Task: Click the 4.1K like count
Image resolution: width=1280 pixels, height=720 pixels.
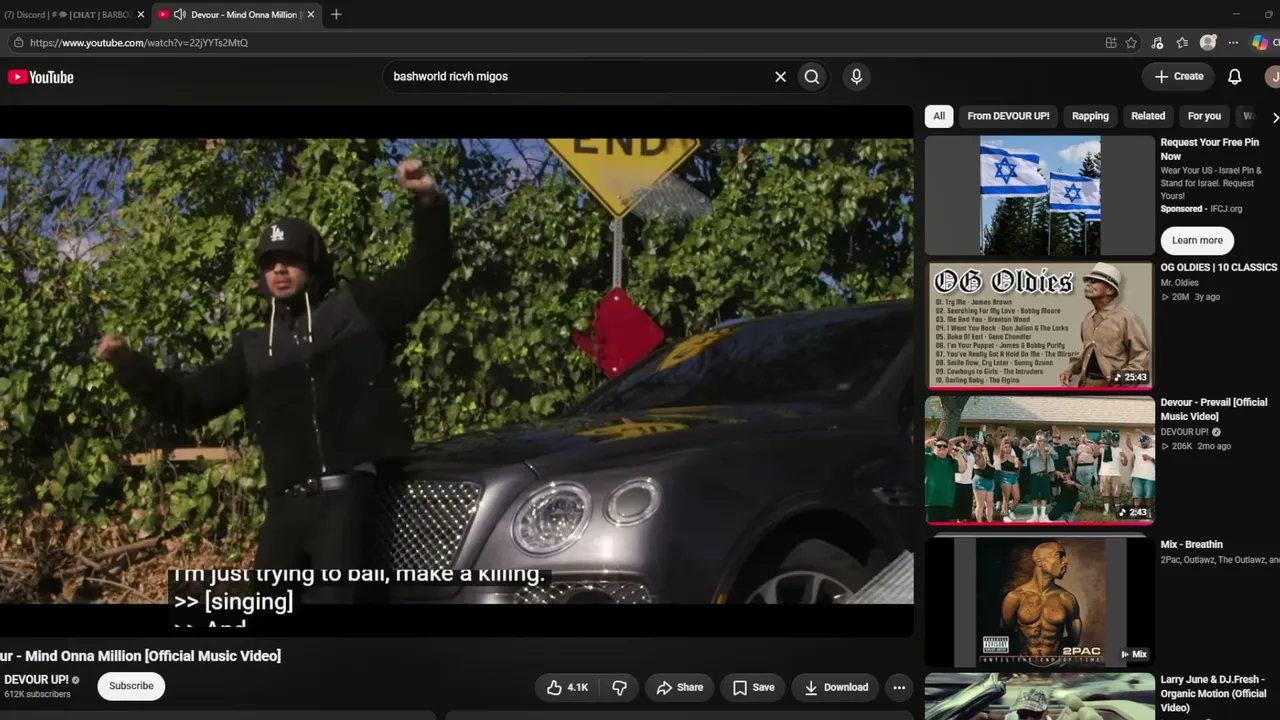Action: pyautogui.click(x=578, y=687)
